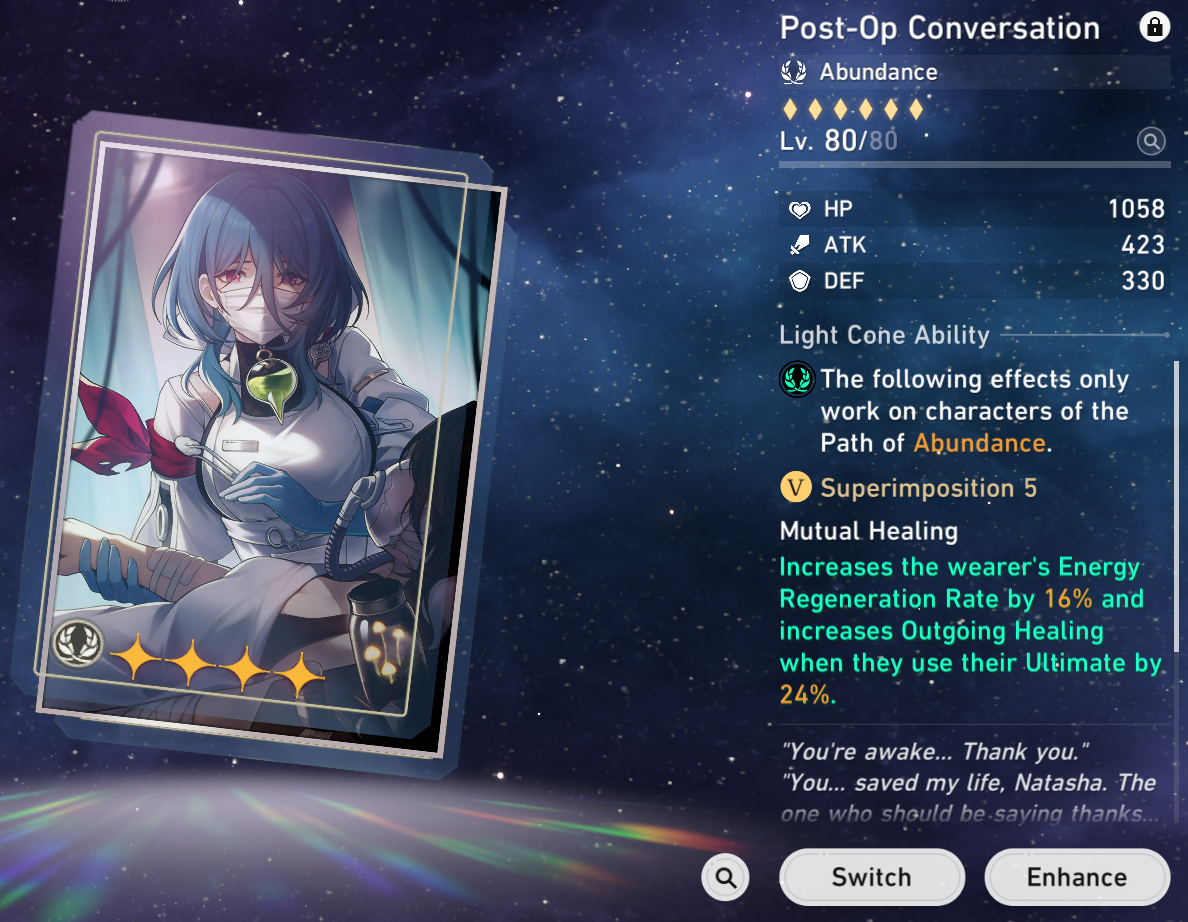Image resolution: width=1188 pixels, height=922 pixels.
Task: Select the Light Cone Ability header
Action: point(884,335)
